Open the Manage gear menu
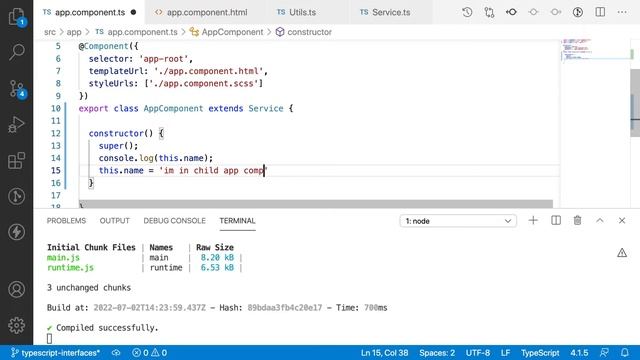This screenshot has height=360, width=640. click(16, 325)
